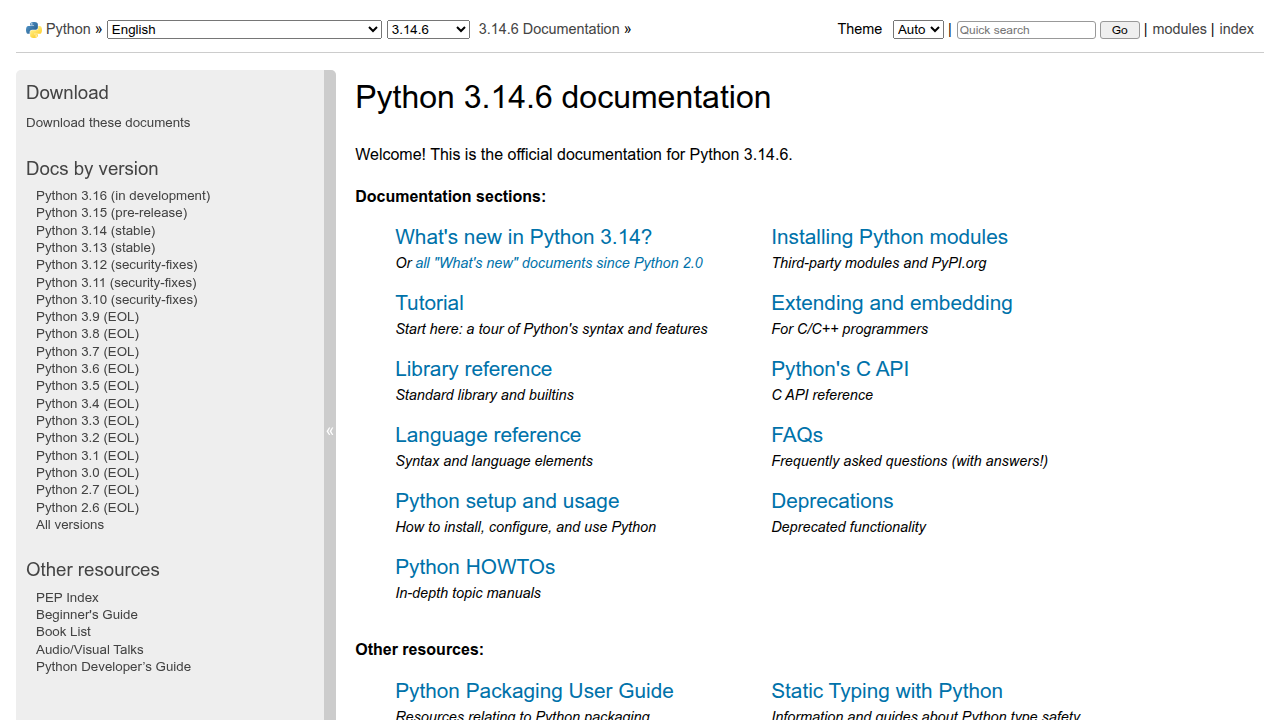Open the Deprecations section
1280x720 pixels.
pos(832,501)
